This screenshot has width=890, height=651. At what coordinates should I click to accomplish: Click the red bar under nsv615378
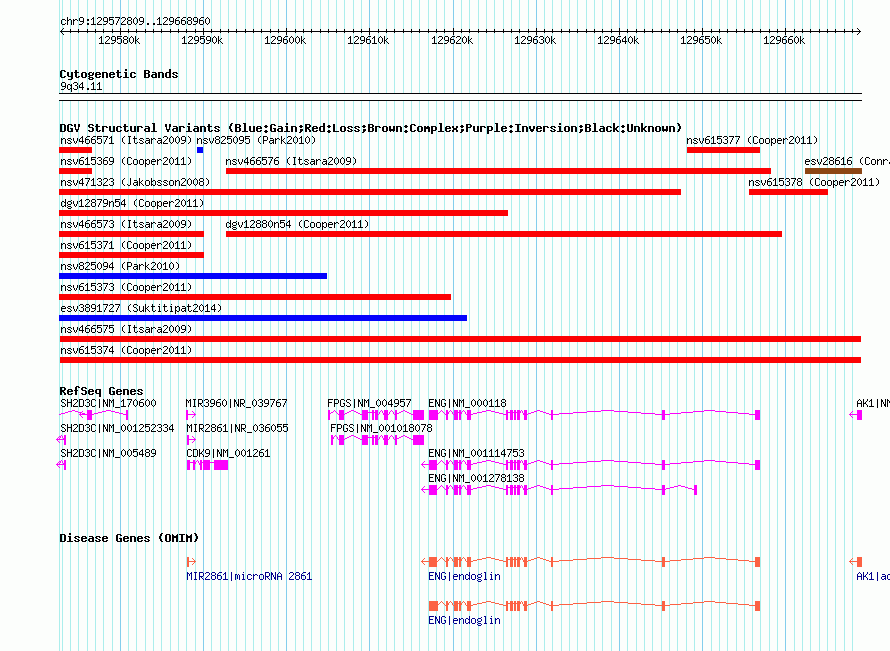pos(788,192)
